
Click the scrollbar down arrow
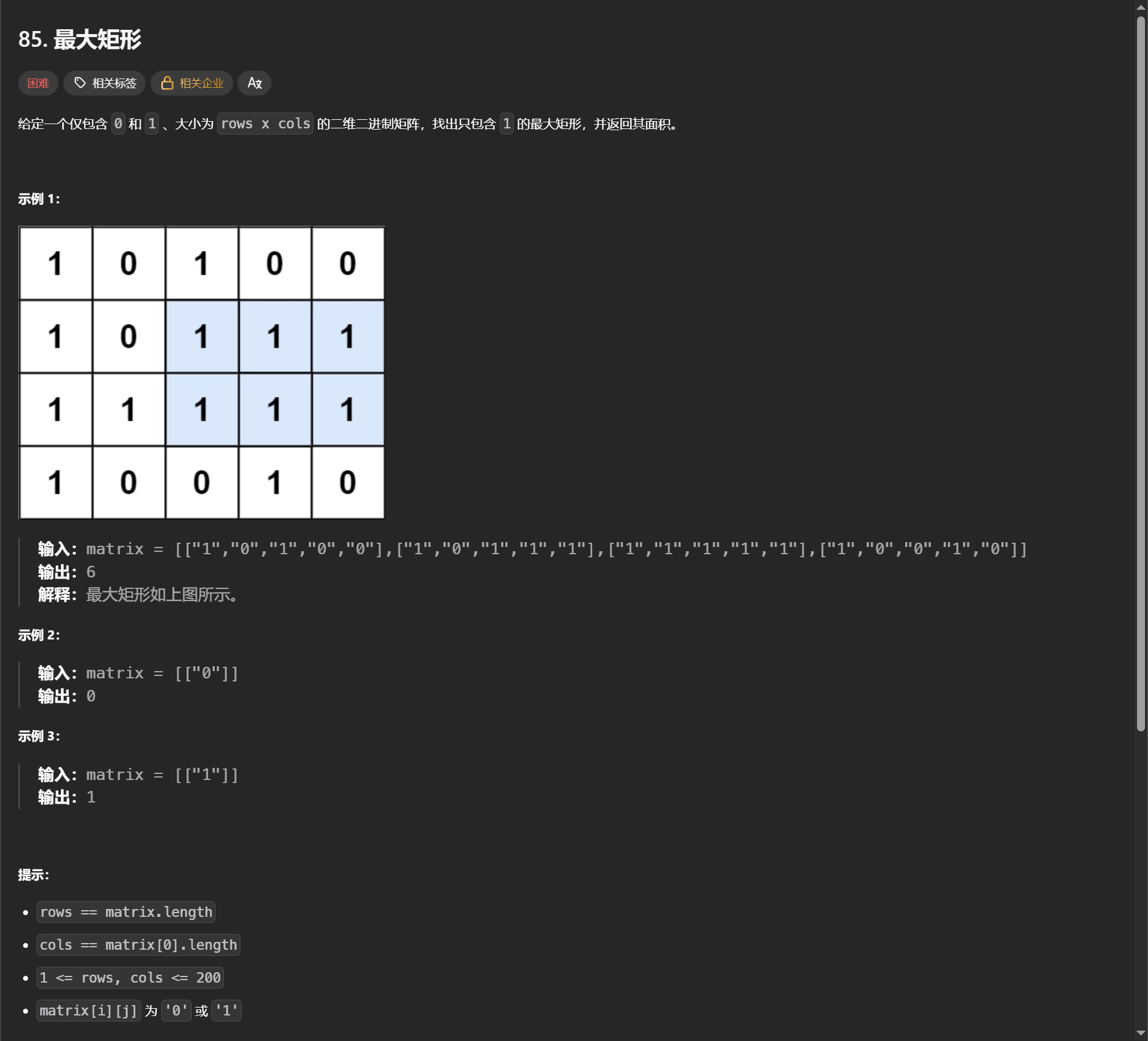[1141, 1033]
